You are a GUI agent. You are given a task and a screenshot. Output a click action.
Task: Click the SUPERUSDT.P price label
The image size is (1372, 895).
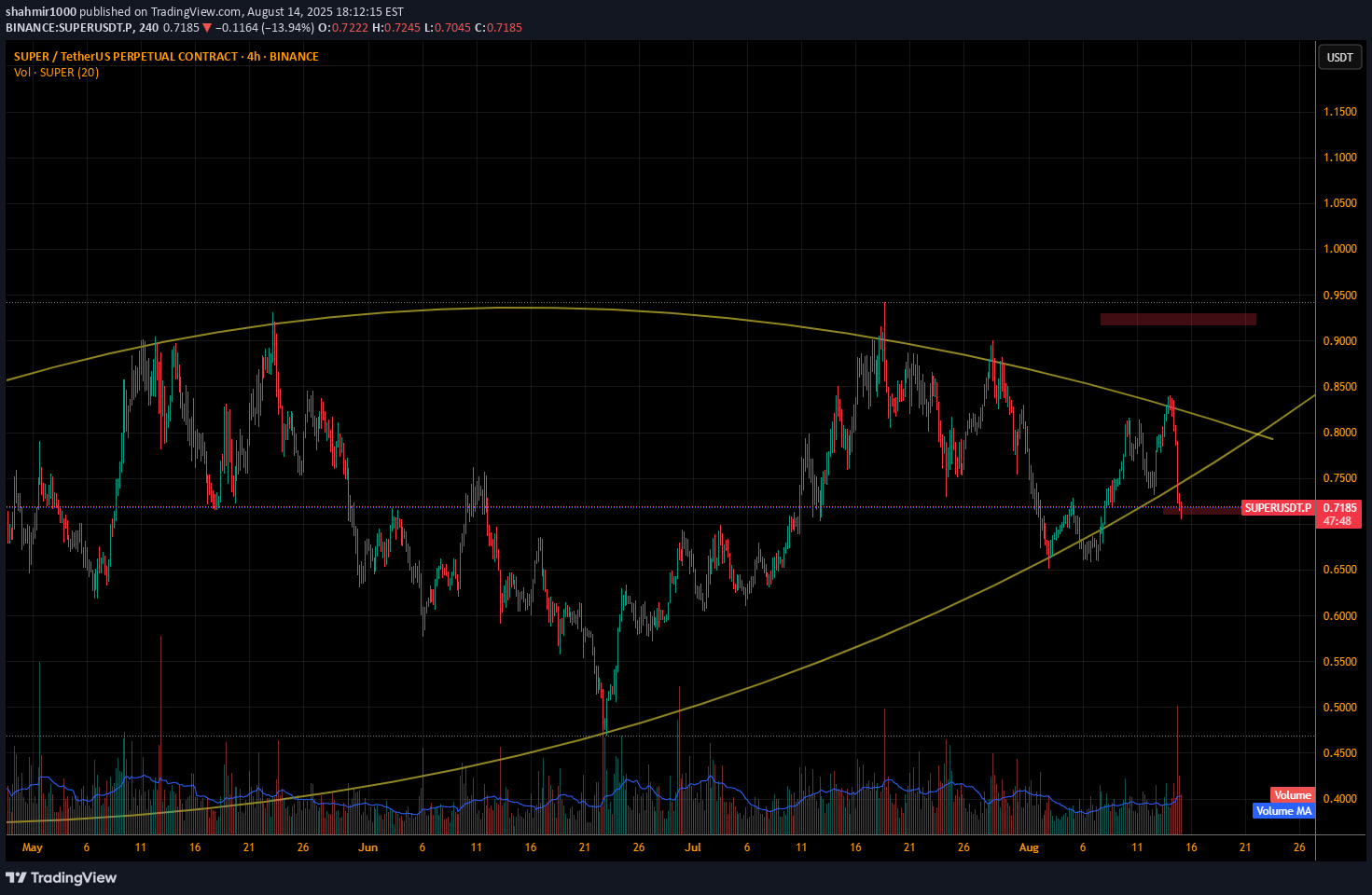pyautogui.click(x=1278, y=508)
